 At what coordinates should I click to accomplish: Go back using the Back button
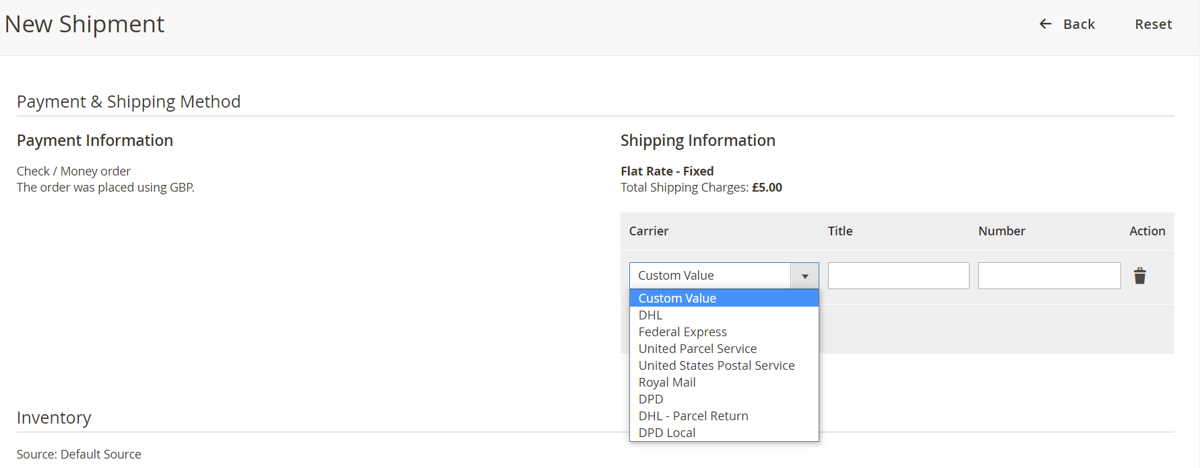(x=1067, y=24)
